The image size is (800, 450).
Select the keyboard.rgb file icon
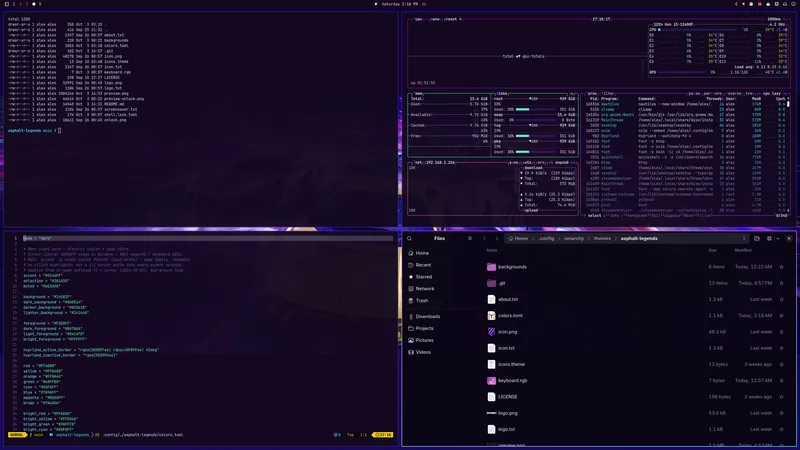pos(491,381)
